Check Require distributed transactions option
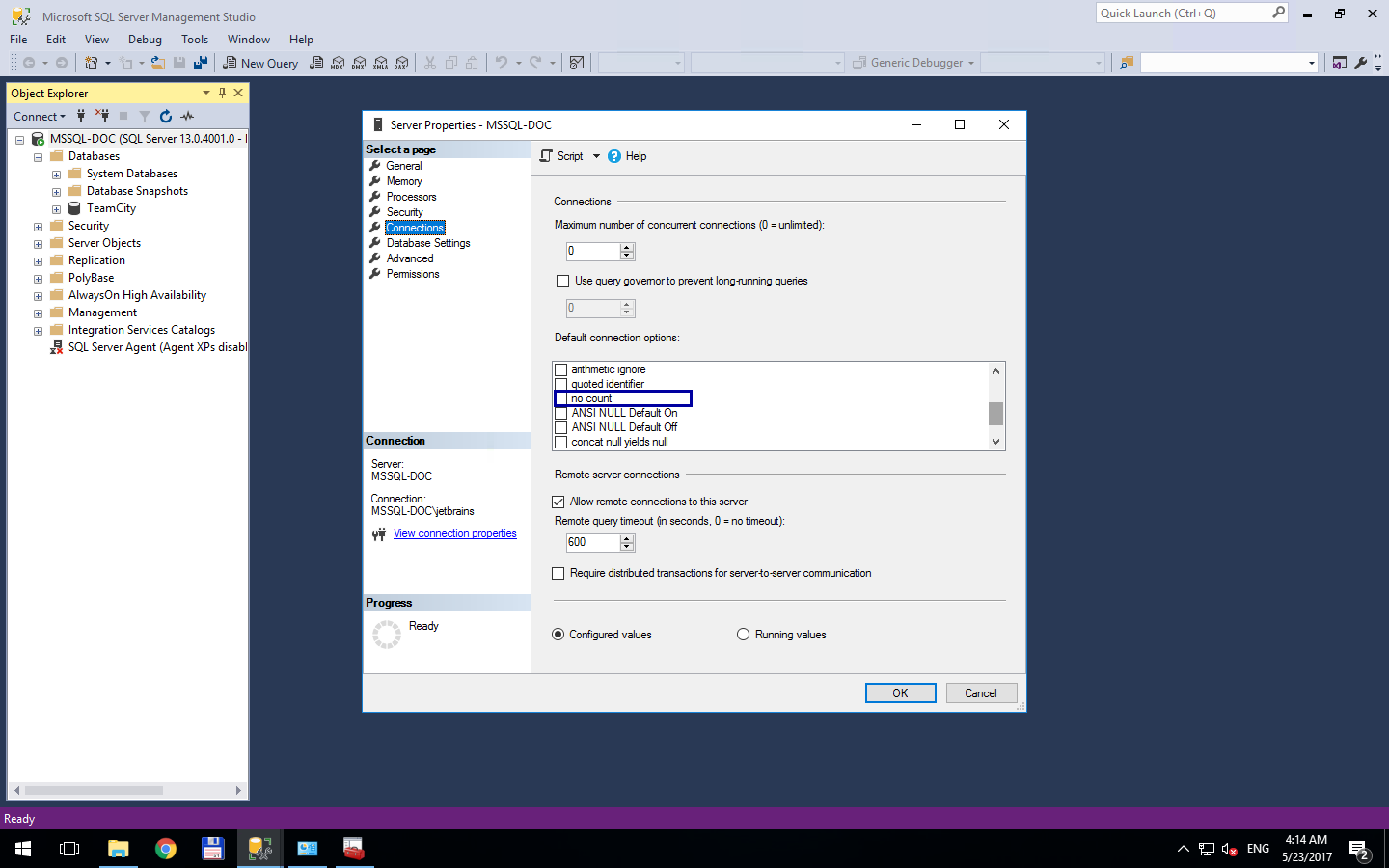Screen dimensions: 1389x868 558,573
